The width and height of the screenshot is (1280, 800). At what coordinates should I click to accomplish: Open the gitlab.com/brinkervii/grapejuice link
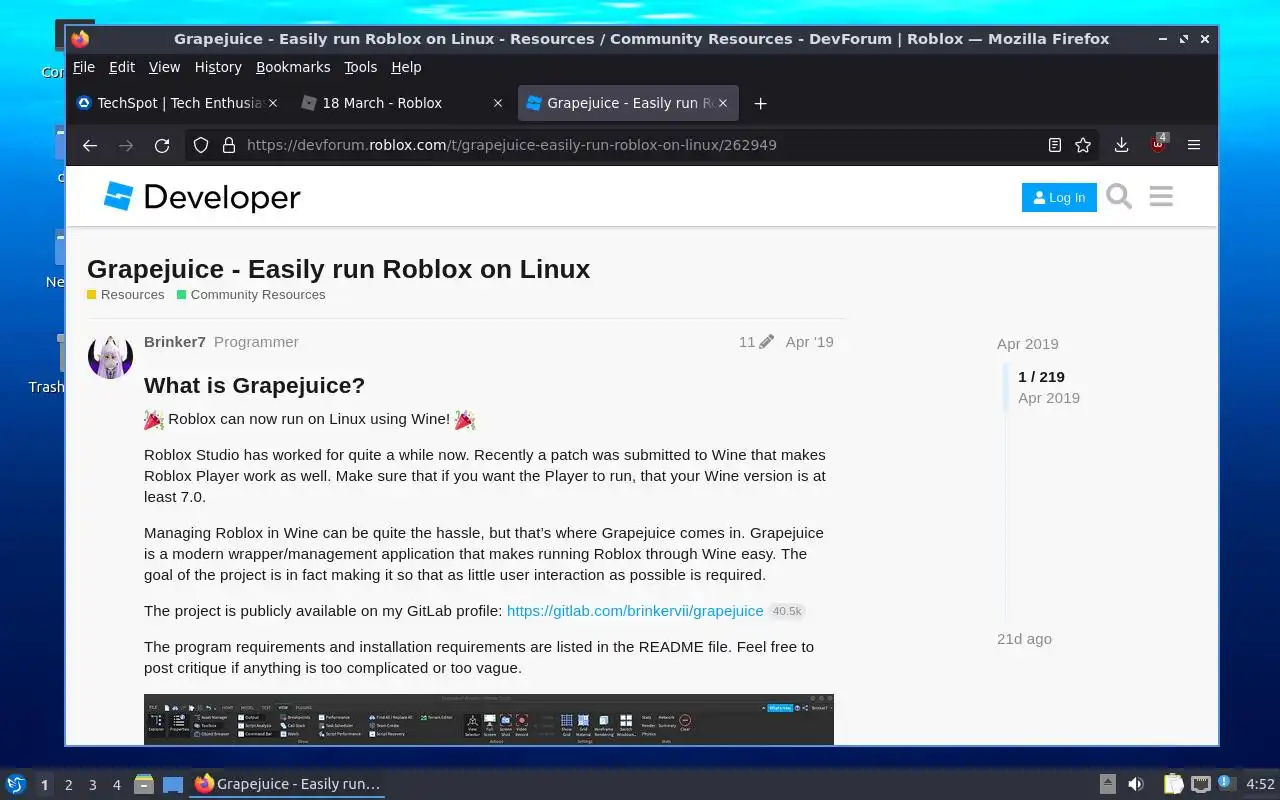[x=635, y=611]
